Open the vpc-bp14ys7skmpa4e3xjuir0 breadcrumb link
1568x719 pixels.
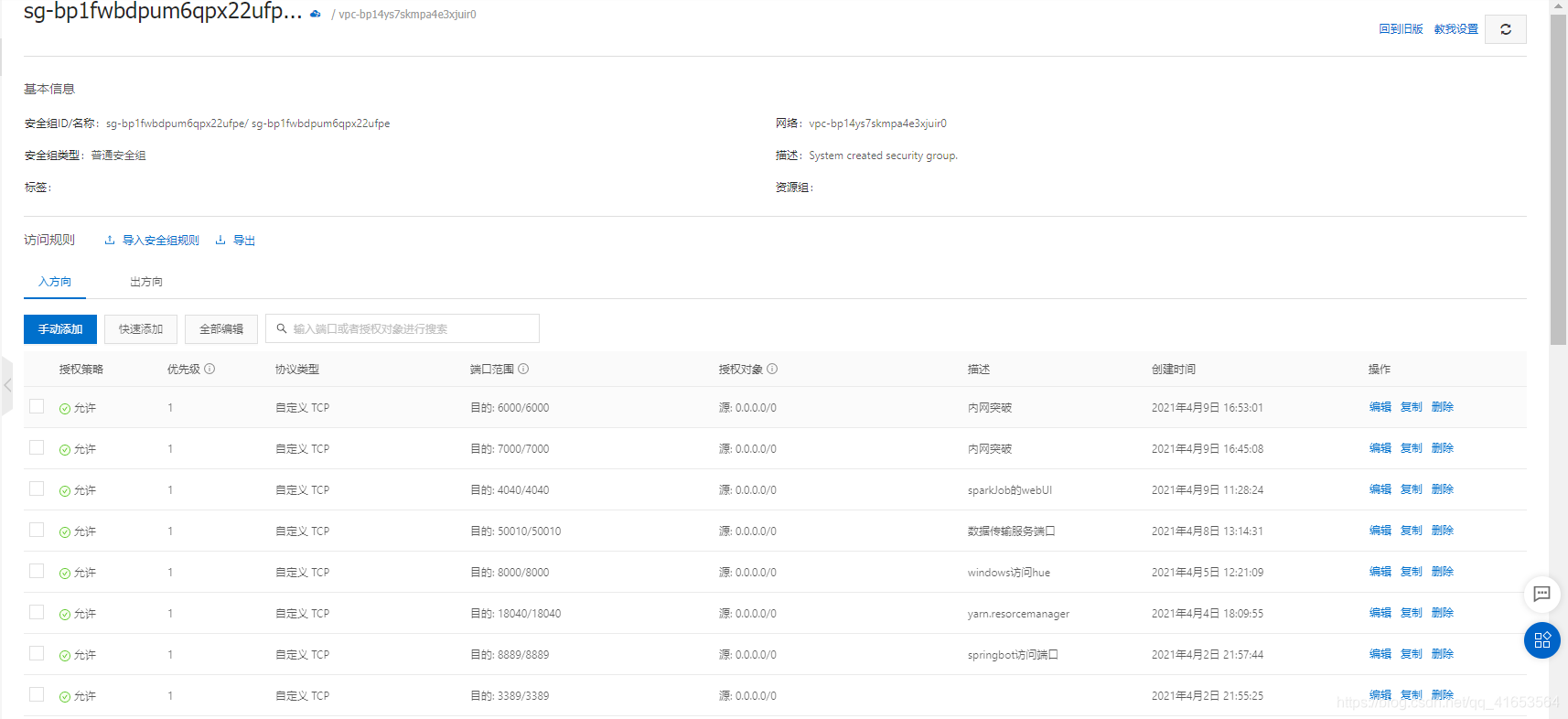tap(407, 15)
